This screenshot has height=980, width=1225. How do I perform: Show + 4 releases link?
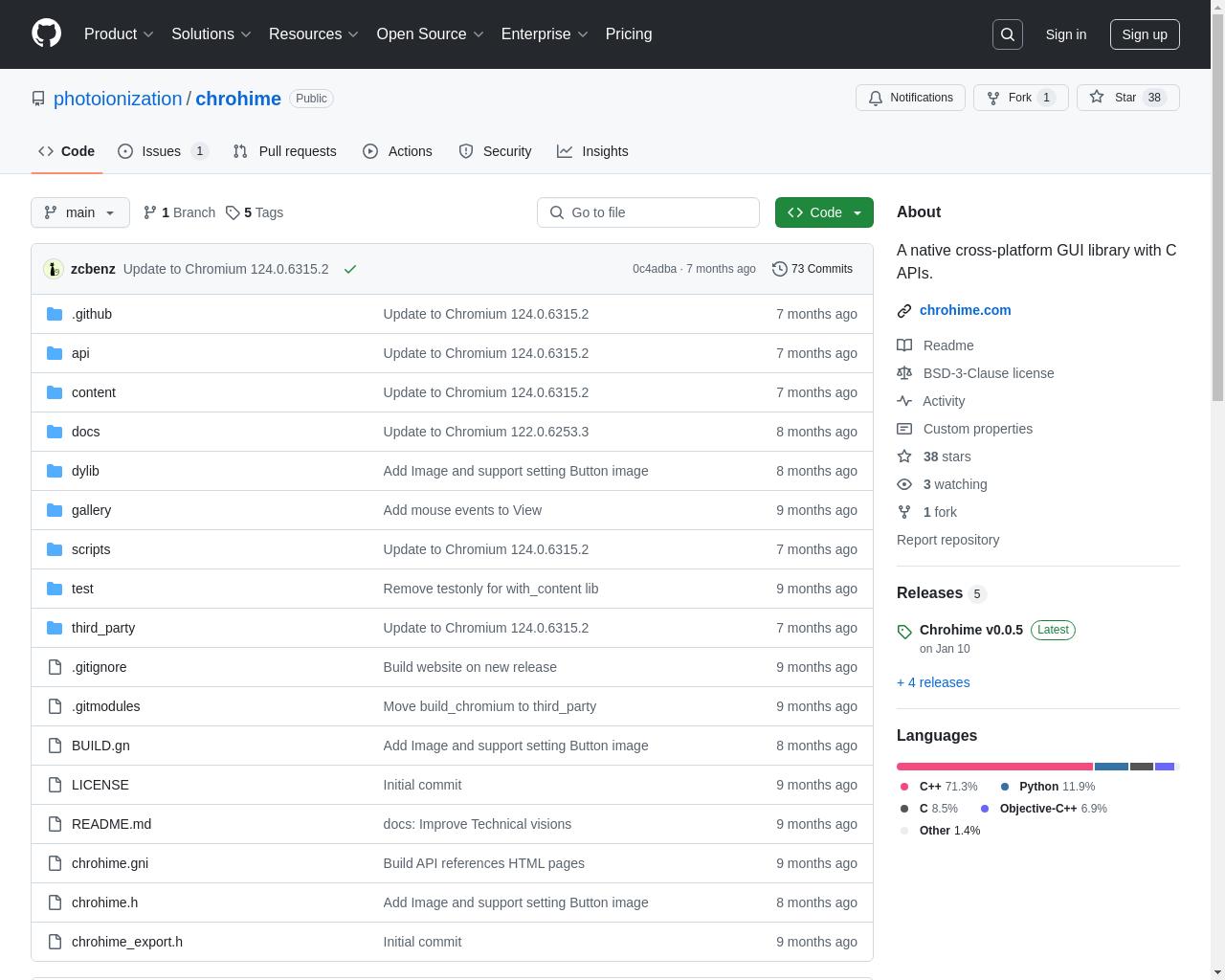tap(933, 682)
